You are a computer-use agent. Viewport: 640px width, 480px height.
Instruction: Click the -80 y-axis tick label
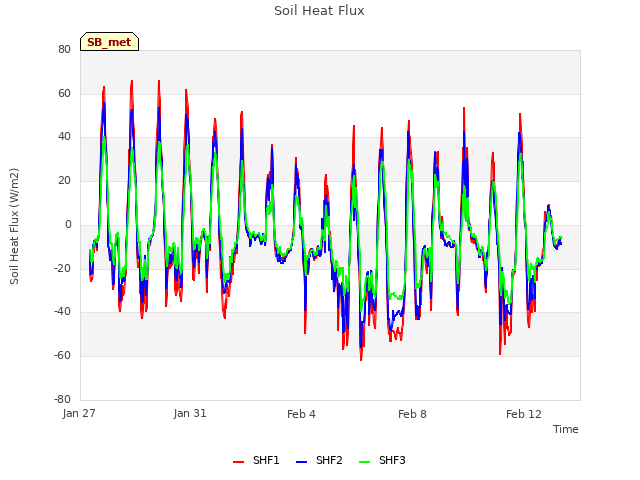click(x=62, y=399)
